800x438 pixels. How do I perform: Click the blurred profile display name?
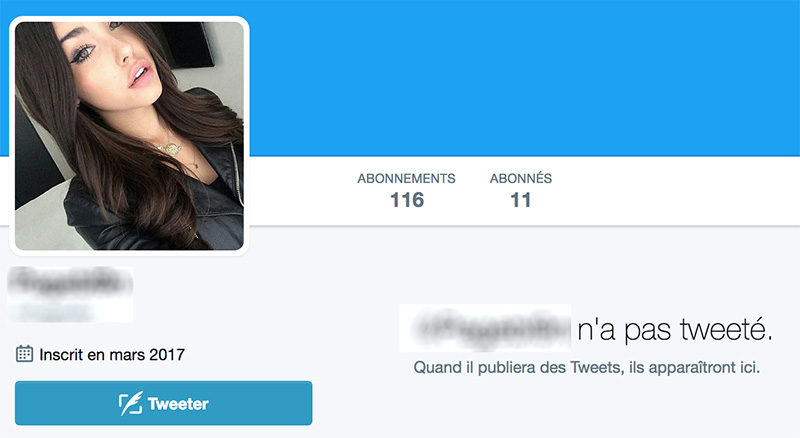[70, 282]
